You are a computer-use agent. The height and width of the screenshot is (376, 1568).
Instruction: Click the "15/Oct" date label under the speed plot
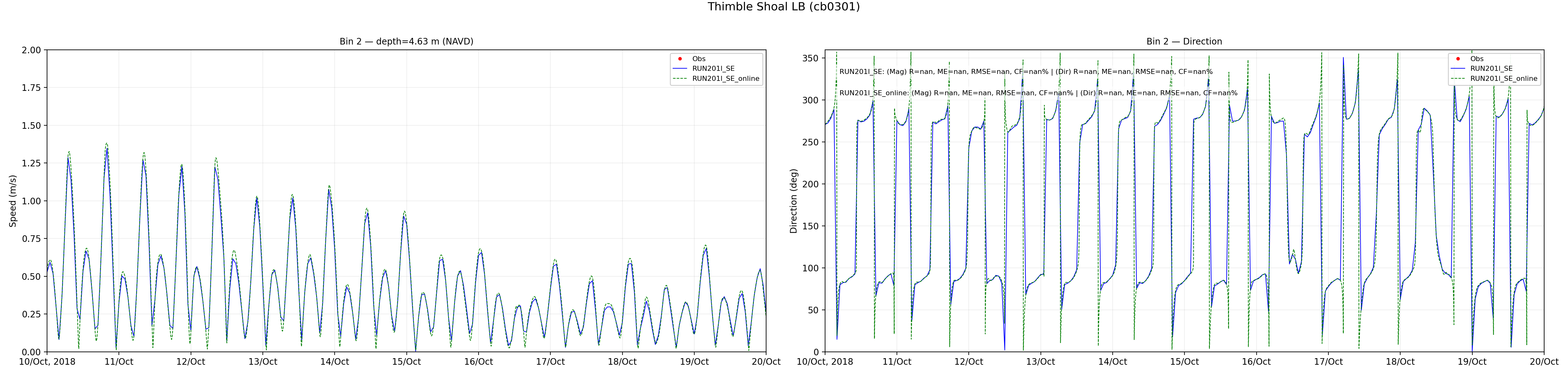[x=406, y=362]
